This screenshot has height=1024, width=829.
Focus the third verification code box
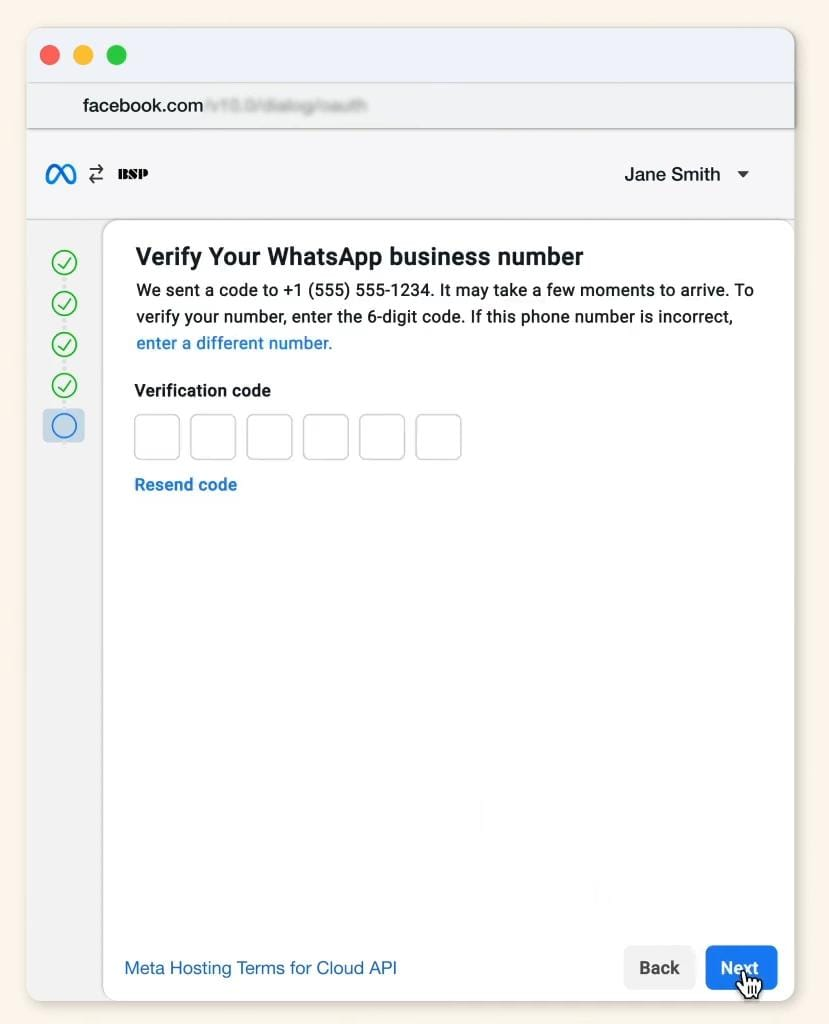[269, 437]
